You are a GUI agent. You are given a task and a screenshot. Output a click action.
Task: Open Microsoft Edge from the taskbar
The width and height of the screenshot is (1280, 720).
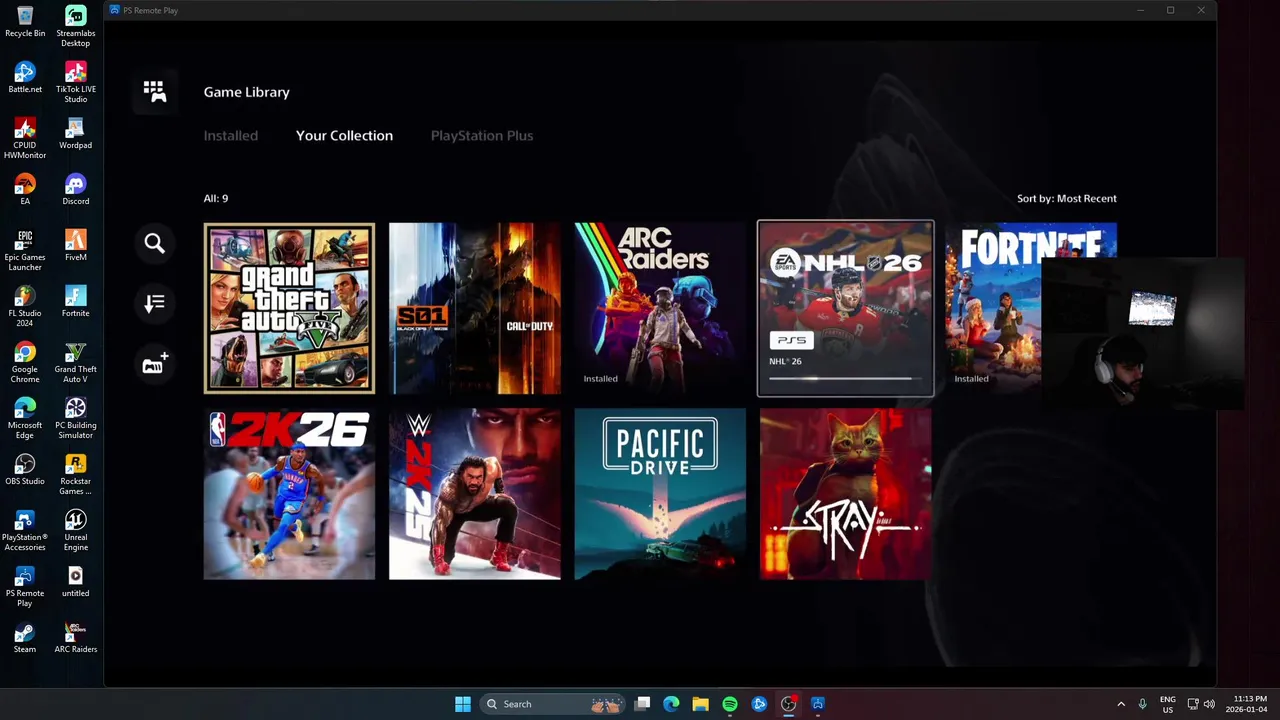[672, 704]
